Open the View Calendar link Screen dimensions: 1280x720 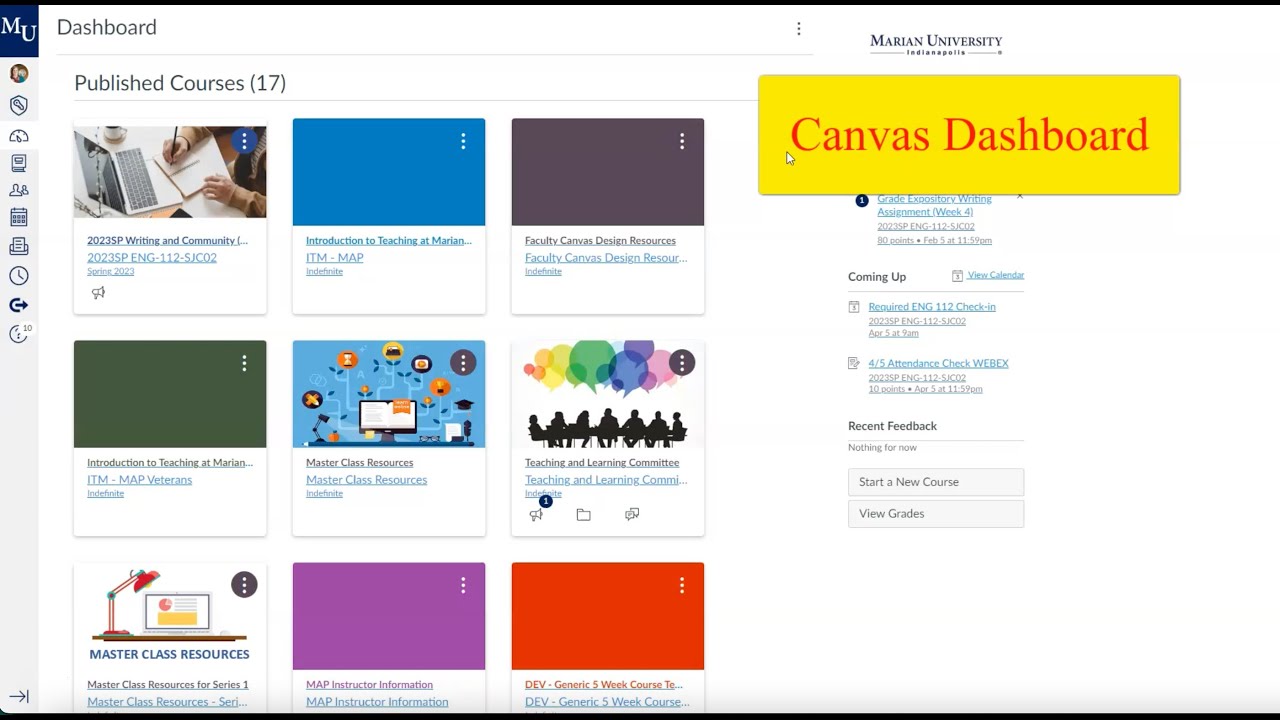pos(996,275)
